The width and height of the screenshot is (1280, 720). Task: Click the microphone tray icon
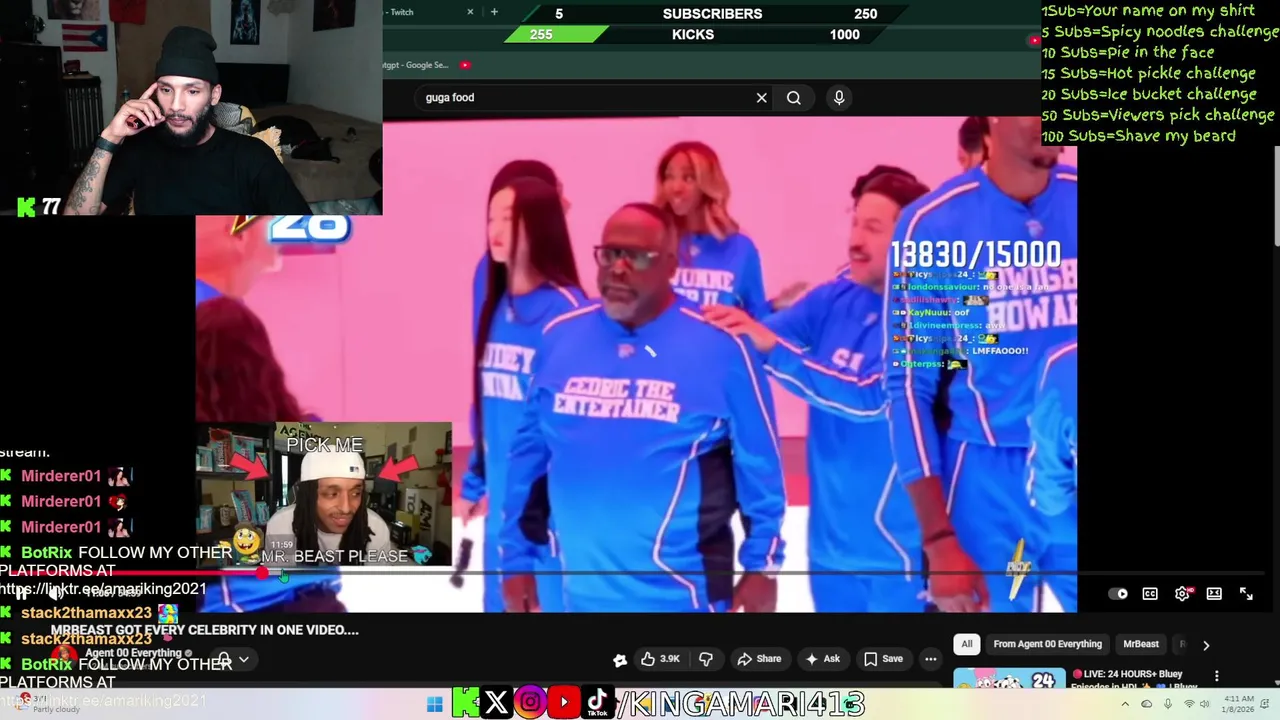pos(1167,704)
